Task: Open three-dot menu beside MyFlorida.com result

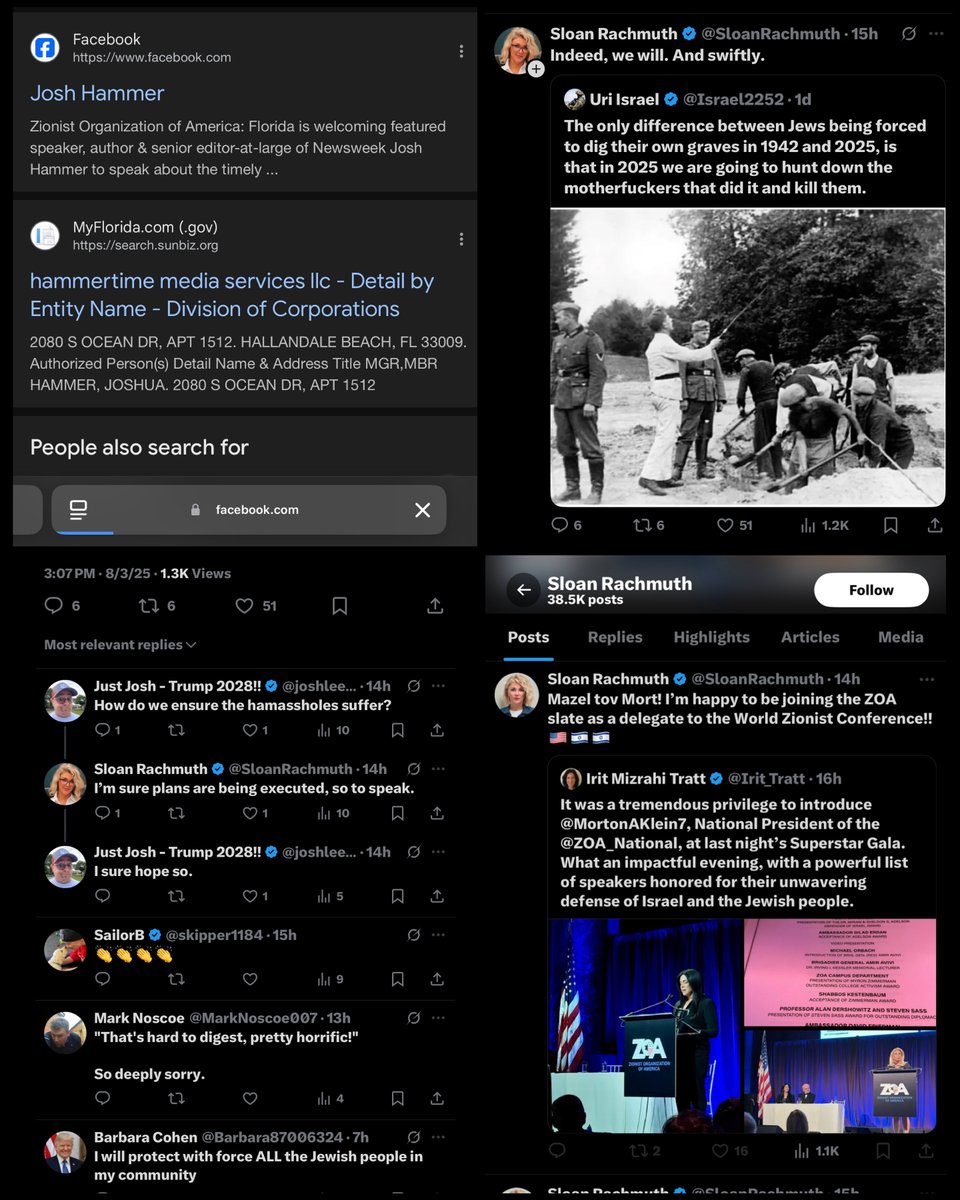Action: [x=461, y=239]
